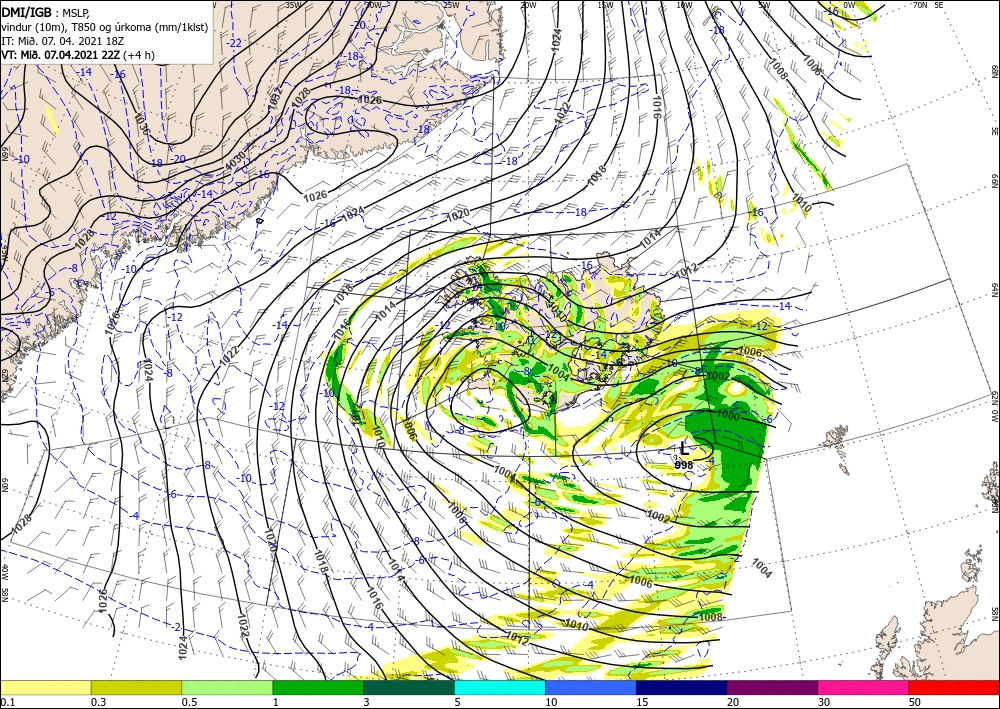Click the light green 0.5–1 legend swatch
The height and width of the screenshot is (709, 1000).
227,687
